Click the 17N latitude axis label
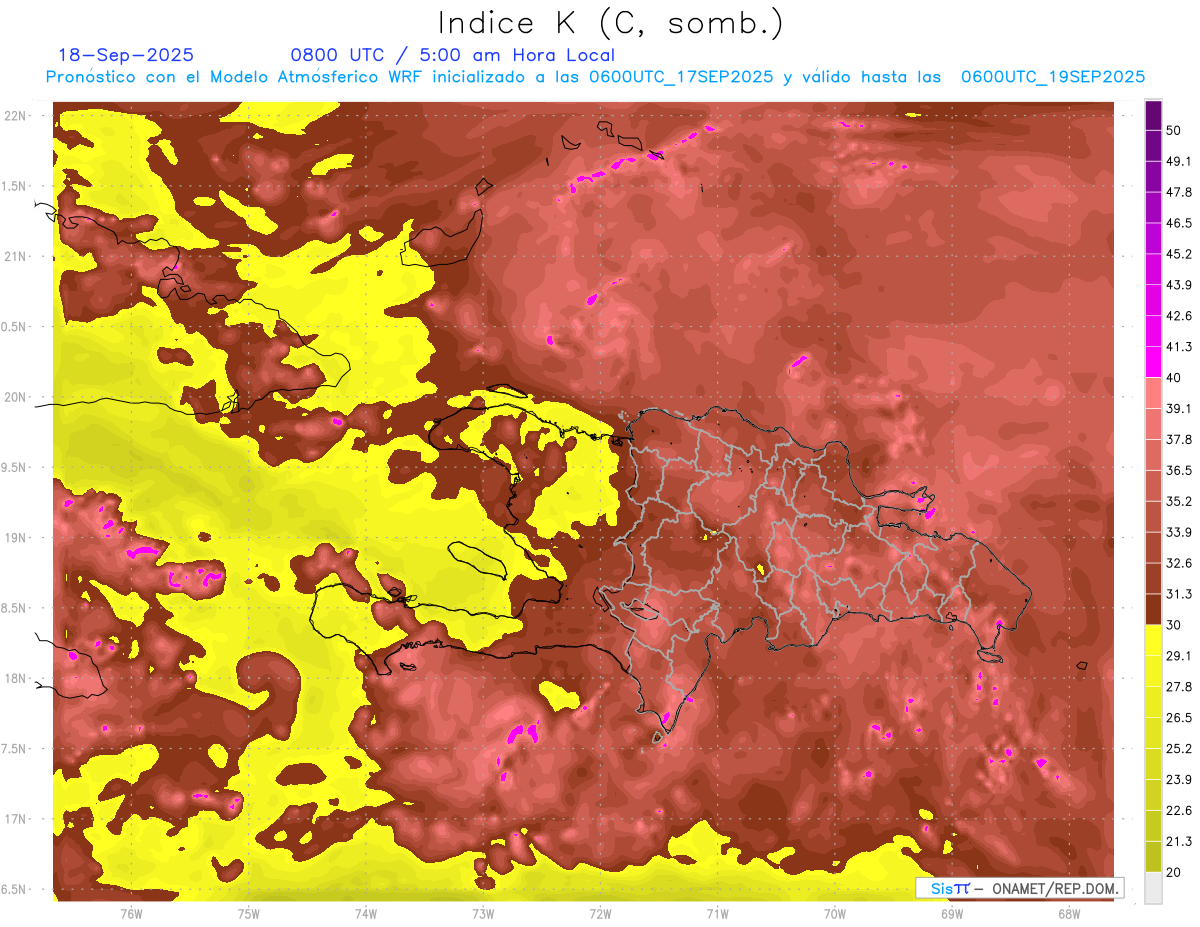This screenshot has height=927, width=1200. [17, 819]
